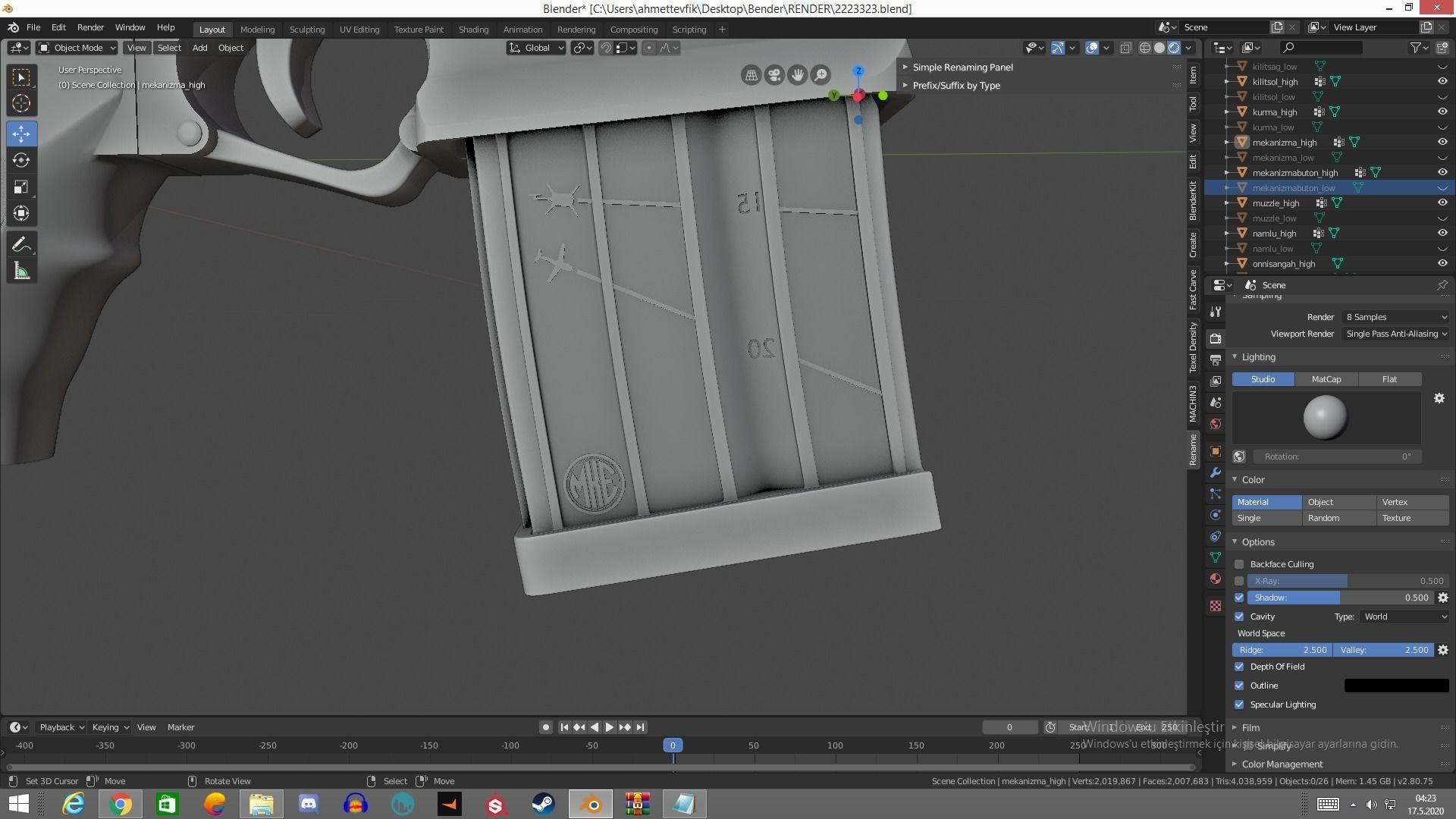Screen dimensions: 1456x819
Task: Toggle X-ray display in viewport header
Action: click(1125, 48)
